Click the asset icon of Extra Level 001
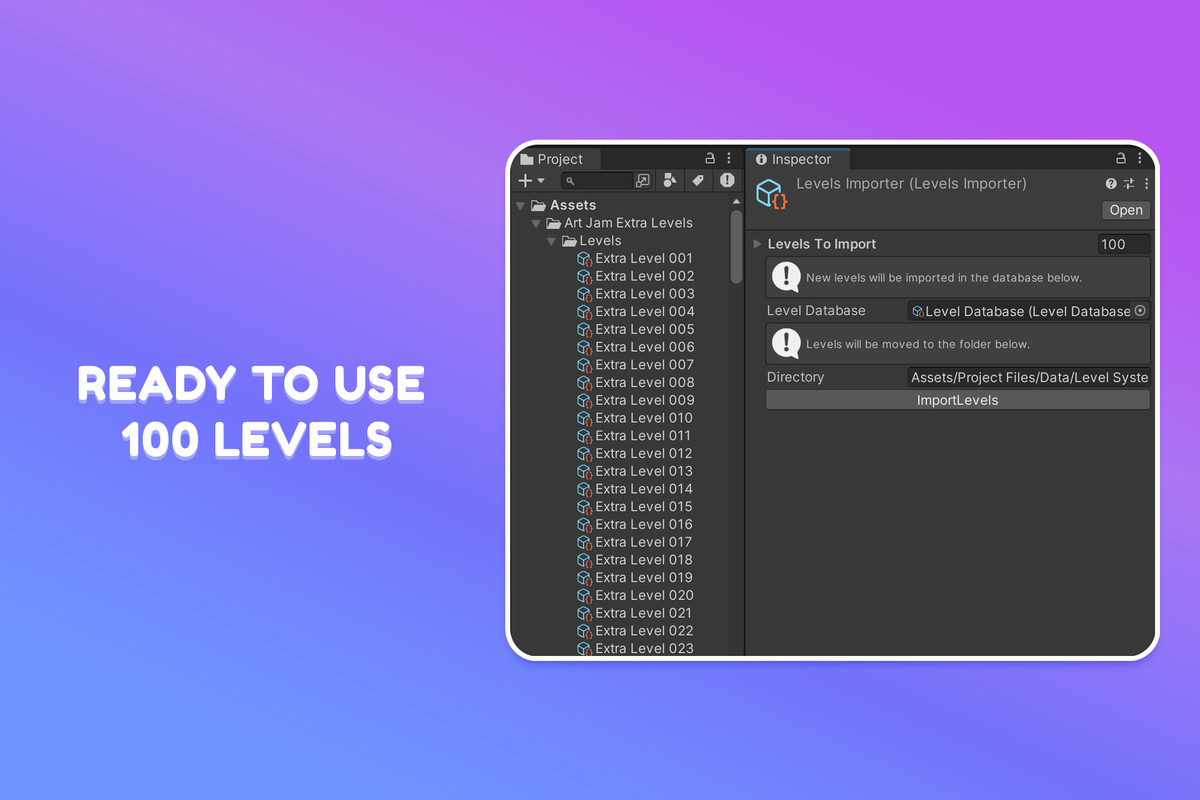The image size is (1200, 800). click(x=585, y=259)
